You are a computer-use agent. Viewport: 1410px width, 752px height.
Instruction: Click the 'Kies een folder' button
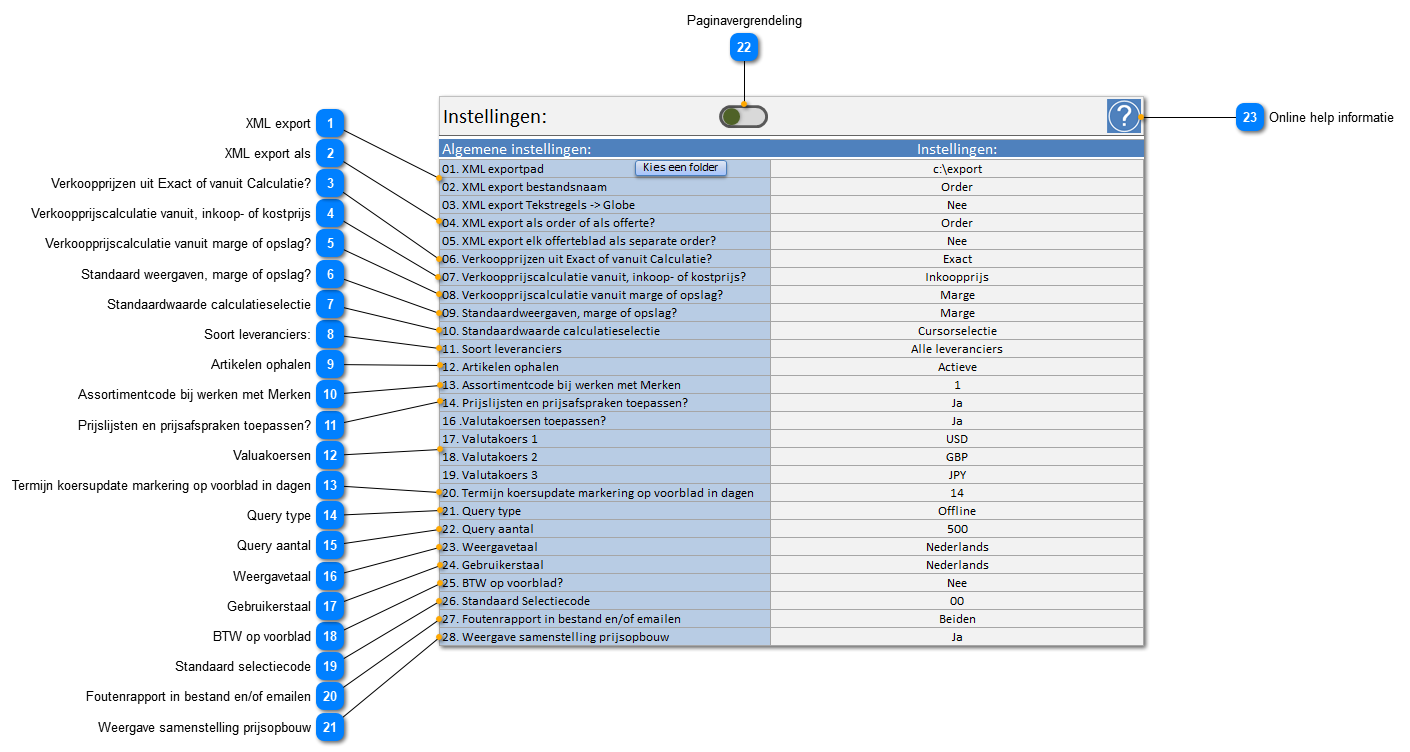pyautogui.click(x=680, y=168)
